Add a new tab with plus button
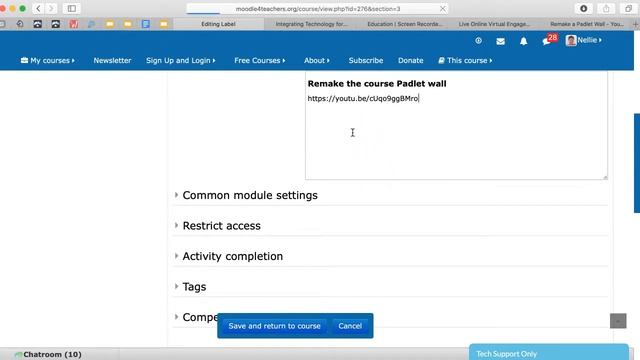This screenshot has width=640, height=360. coord(636,24)
